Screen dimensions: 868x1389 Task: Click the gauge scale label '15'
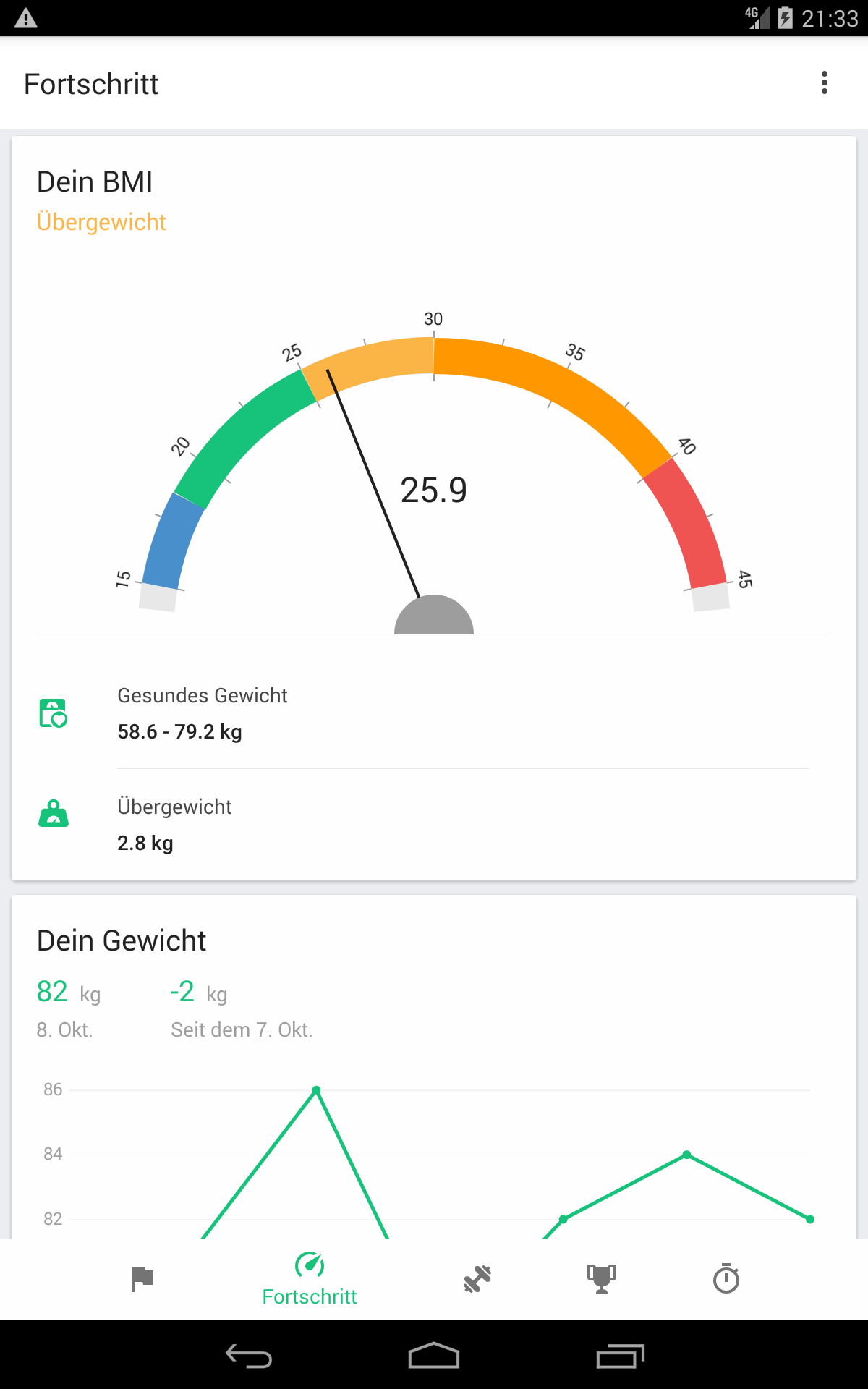[123, 579]
